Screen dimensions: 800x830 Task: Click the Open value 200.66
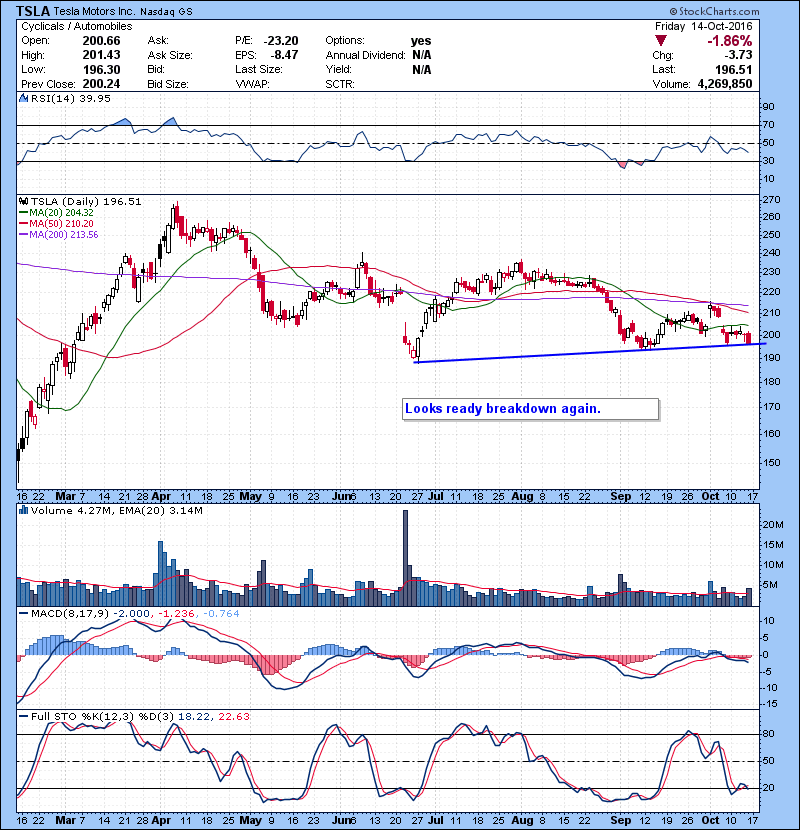(x=101, y=41)
